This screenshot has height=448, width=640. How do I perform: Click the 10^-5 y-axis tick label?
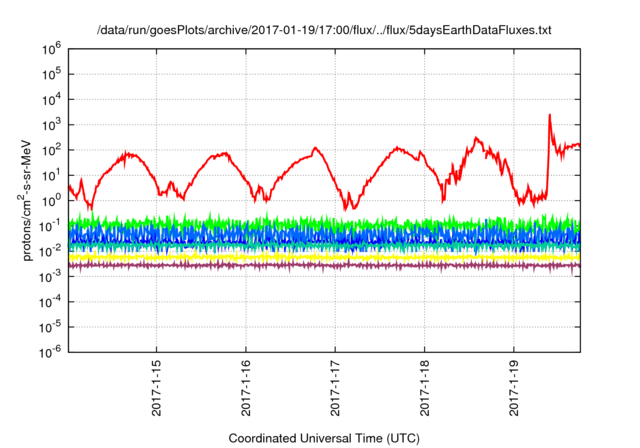click(50, 328)
